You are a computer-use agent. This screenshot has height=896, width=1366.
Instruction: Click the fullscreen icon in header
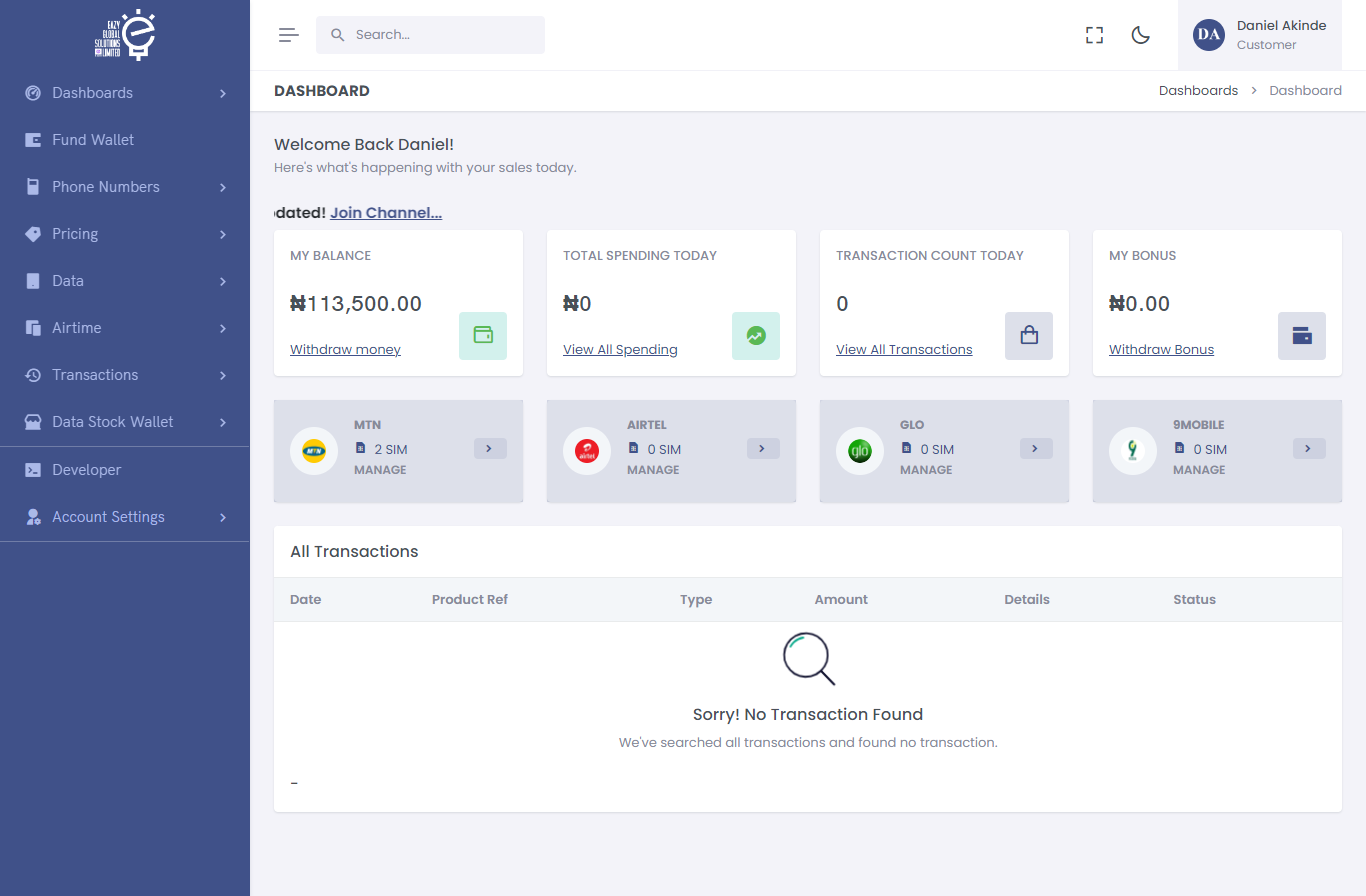pos(1094,35)
